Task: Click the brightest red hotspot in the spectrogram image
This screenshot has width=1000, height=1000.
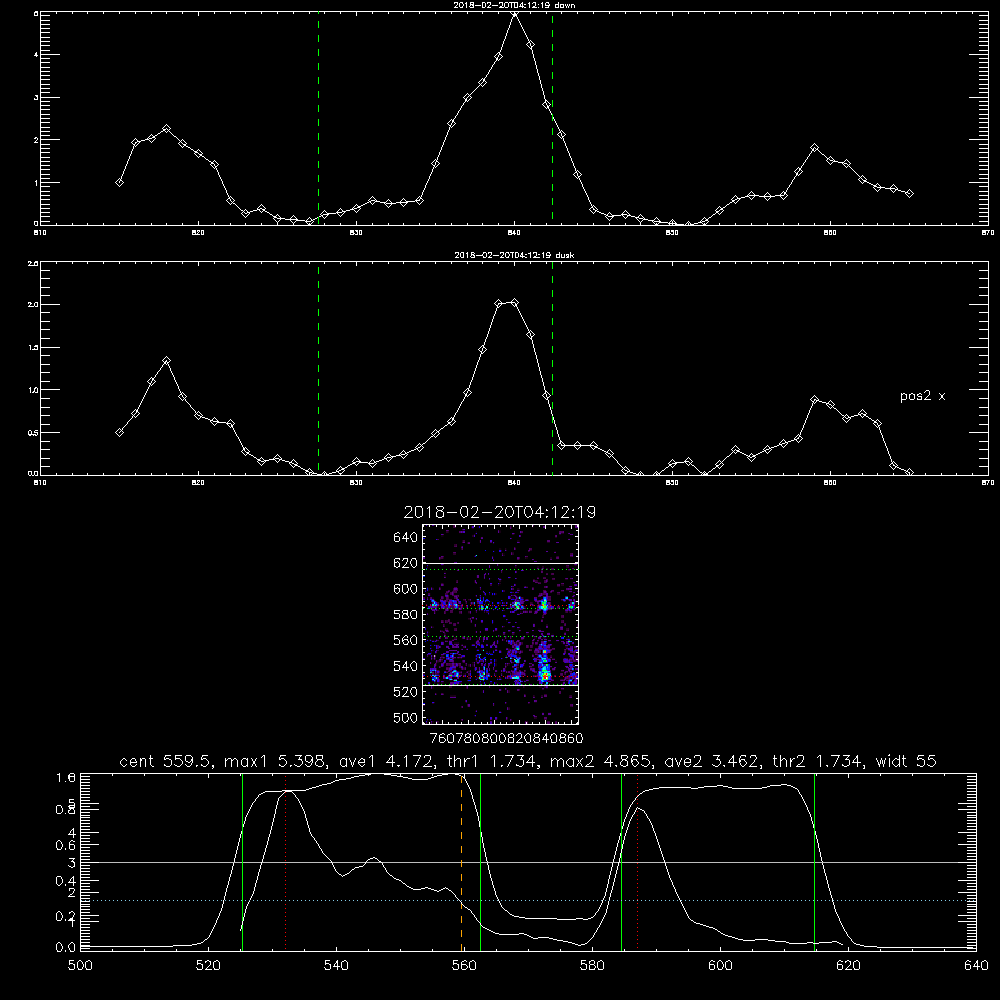Action: tap(545, 673)
